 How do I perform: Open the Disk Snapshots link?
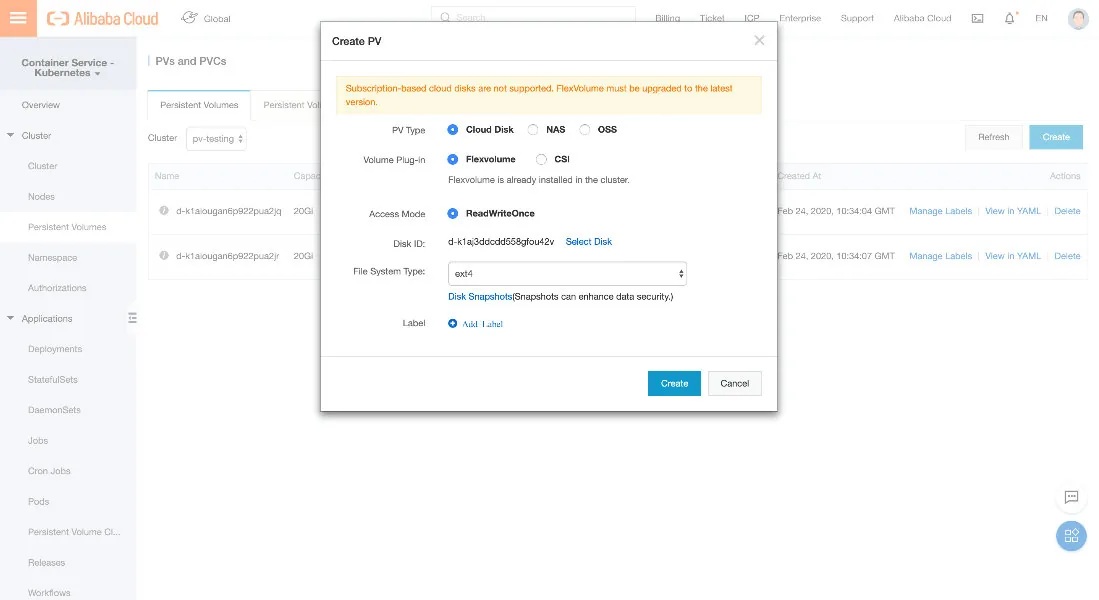480,296
